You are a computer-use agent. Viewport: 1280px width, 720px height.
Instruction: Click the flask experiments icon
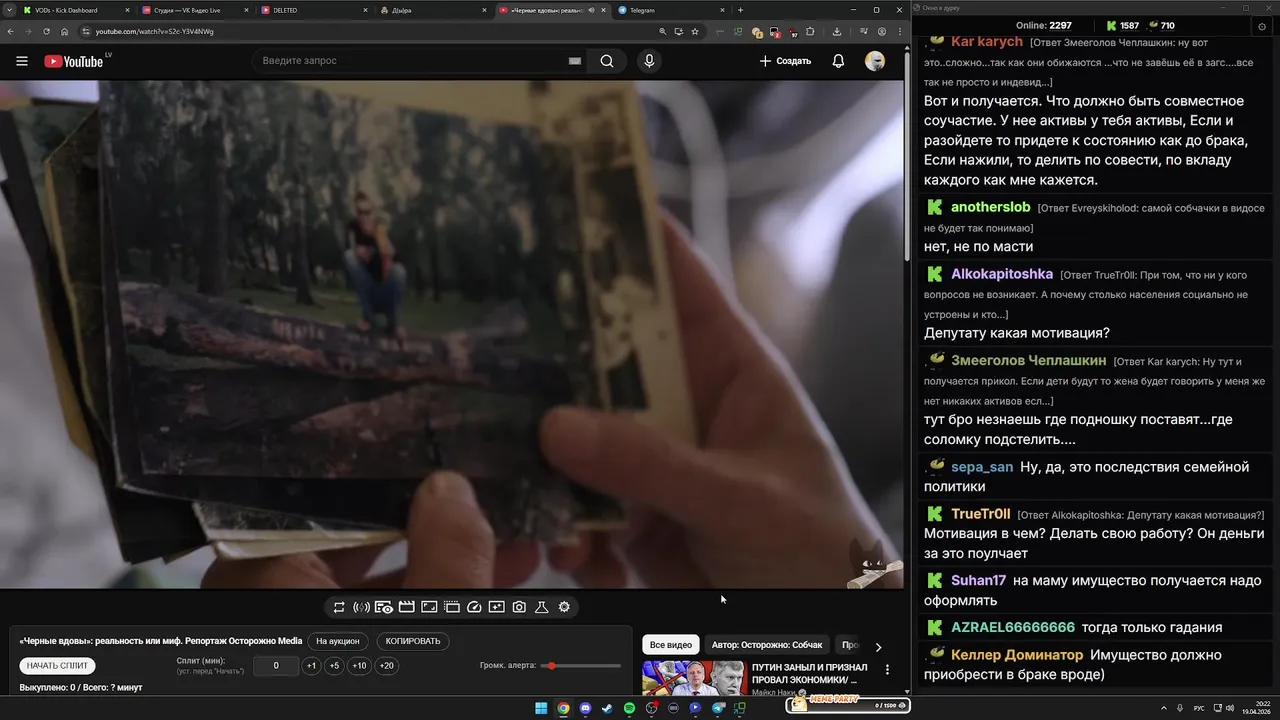tap(541, 607)
